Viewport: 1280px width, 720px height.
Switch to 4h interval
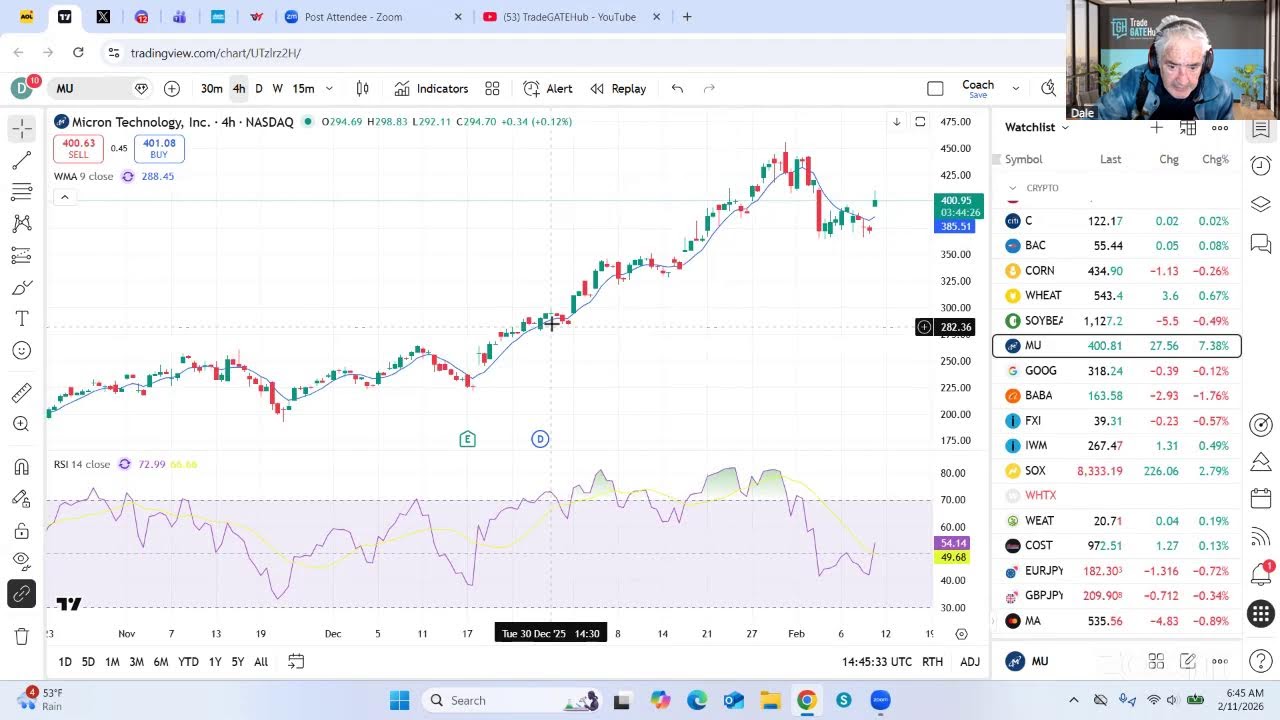[x=239, y=88]
